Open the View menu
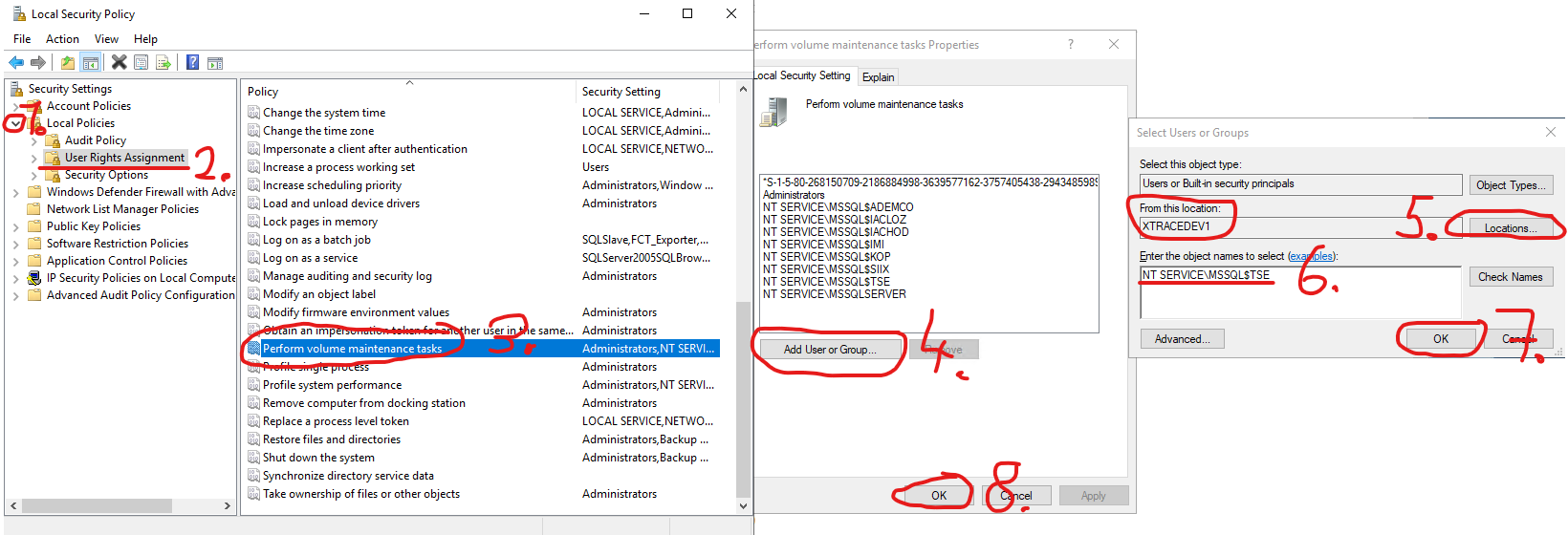This screenshot has width=1568, height=535. (106, 39)
